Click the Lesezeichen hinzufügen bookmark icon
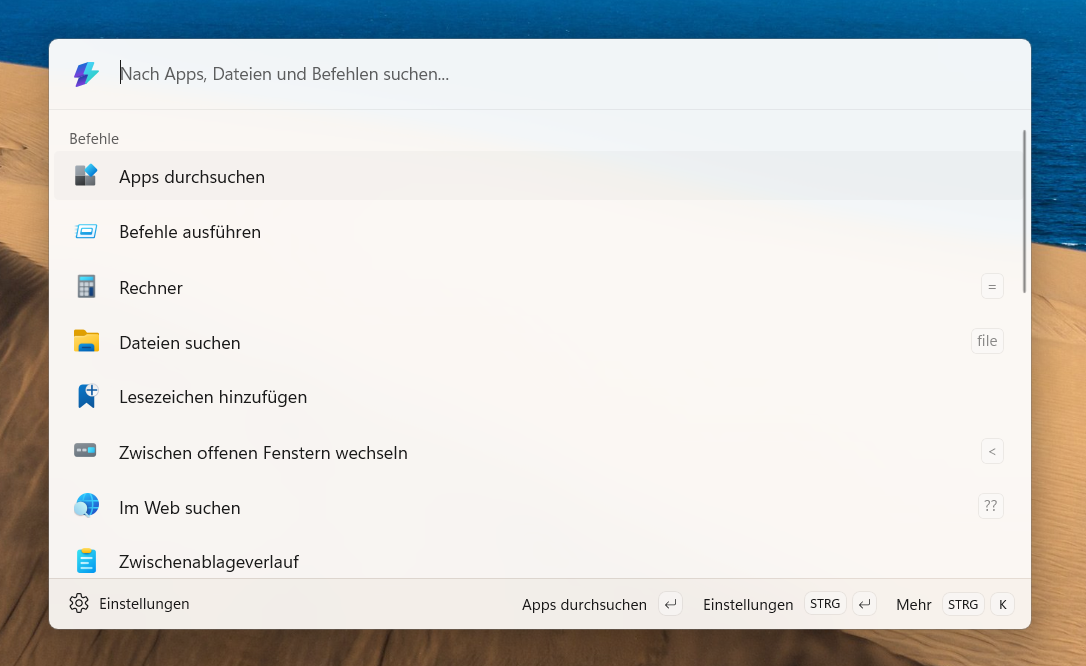 87,396
